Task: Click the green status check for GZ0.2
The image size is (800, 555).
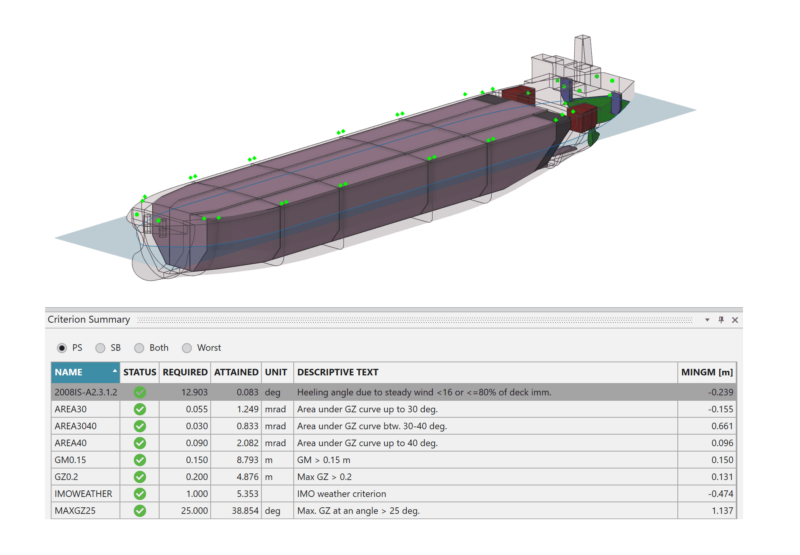Action: [x=140, y=476]
